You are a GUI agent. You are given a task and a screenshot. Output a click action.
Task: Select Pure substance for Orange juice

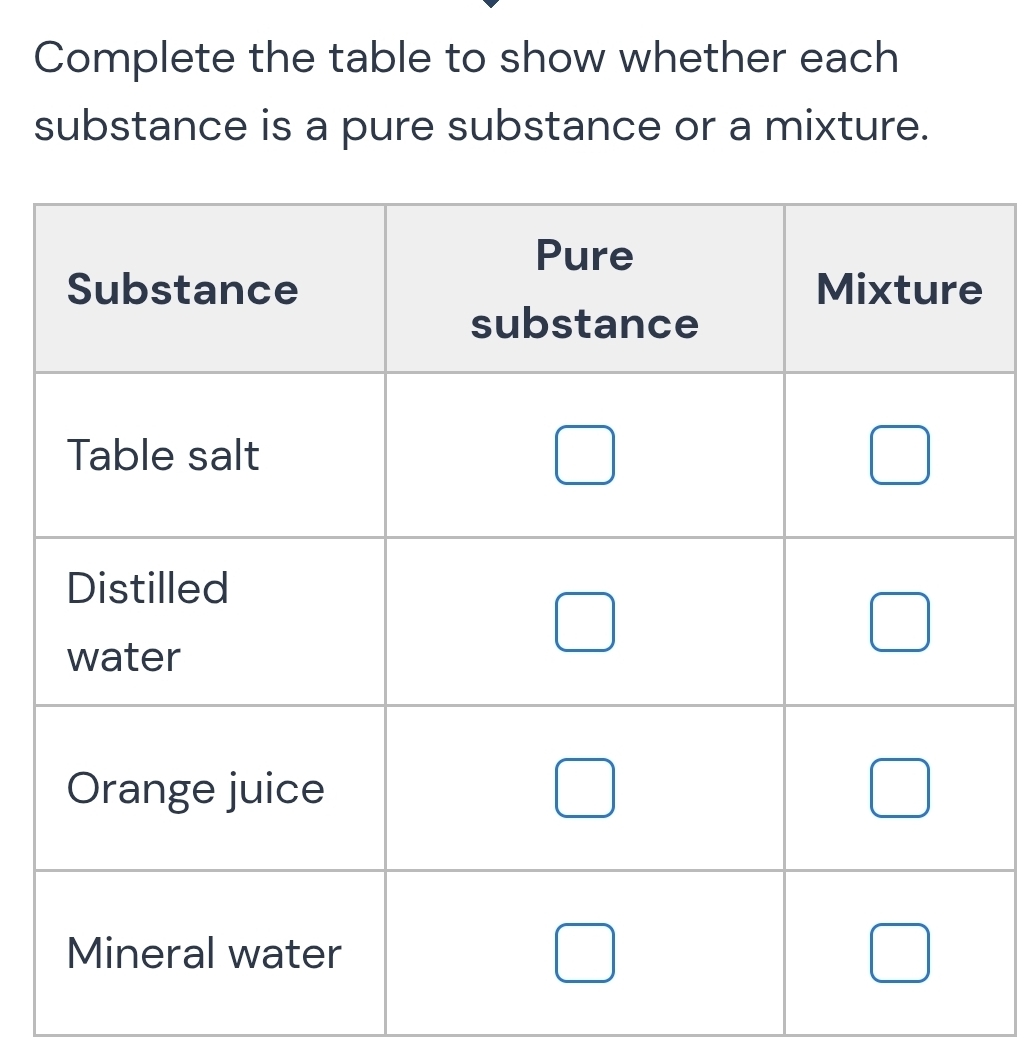pos(584,787)
